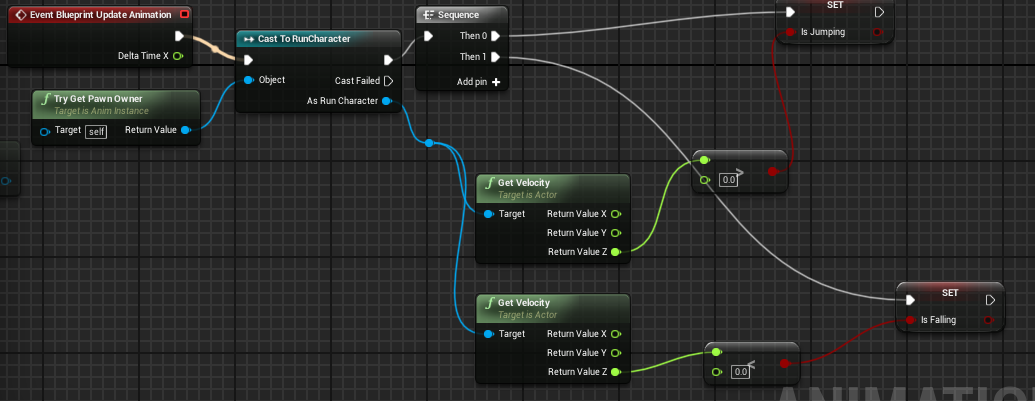Click the blue reroute node below As Run Character
The width and height of the screenshot is (1035, 401).
pos(429,143)
